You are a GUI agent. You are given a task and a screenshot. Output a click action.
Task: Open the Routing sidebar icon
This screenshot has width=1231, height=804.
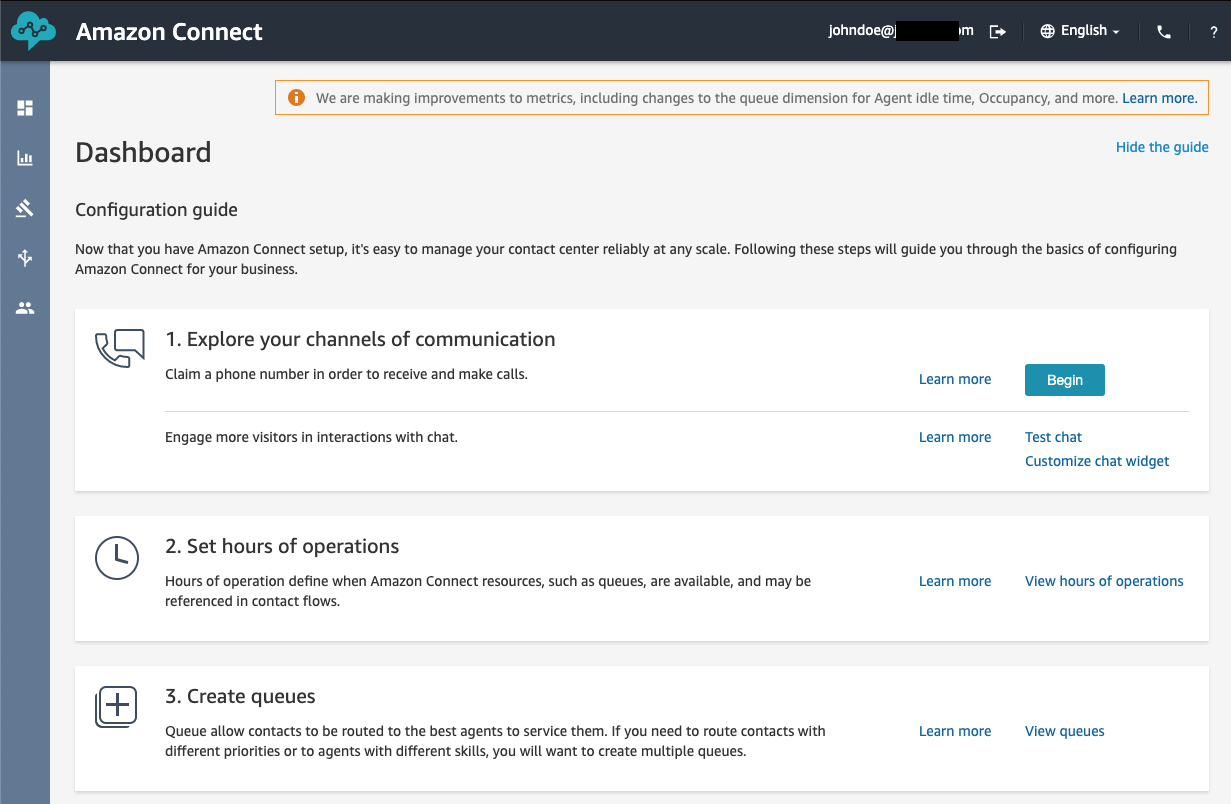[25, 258]
